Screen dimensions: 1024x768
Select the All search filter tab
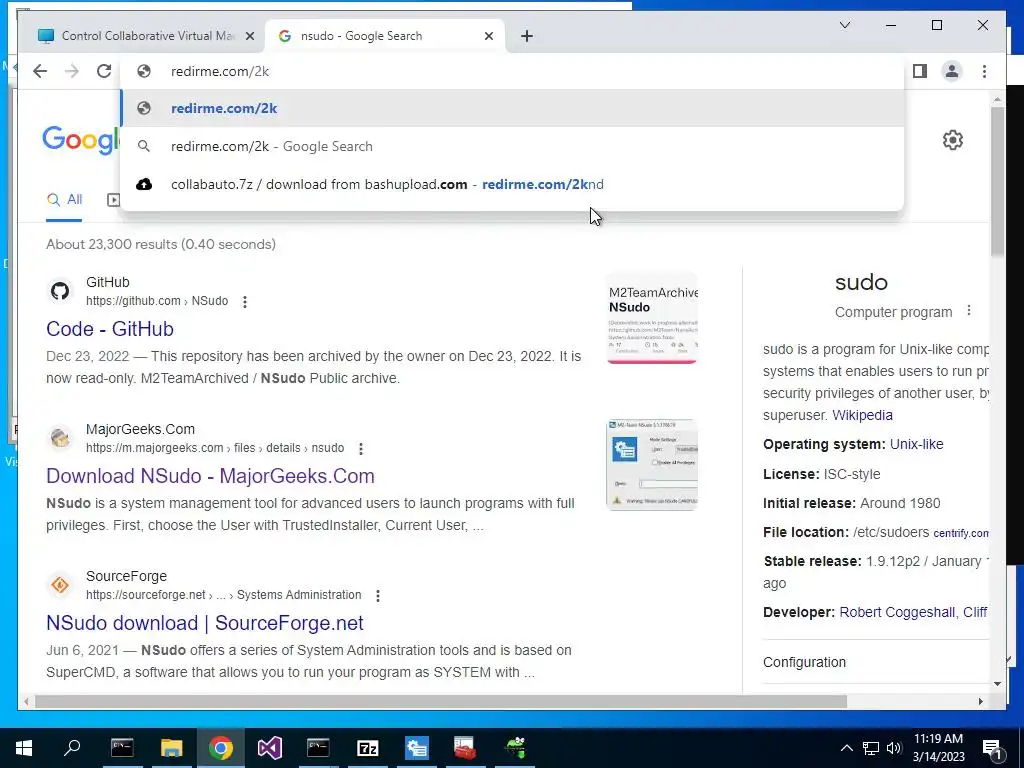(64, 200)
